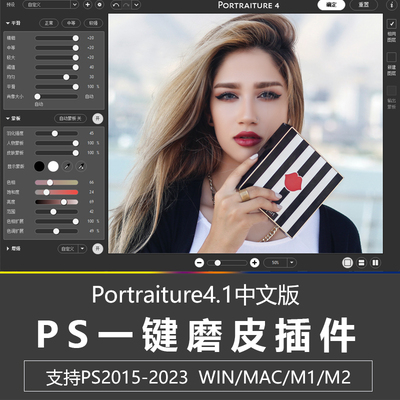Screen dimensions: 400x400
Task: Select the eyedropper-plus tool to expand mask
Action: [x=81, y=166]
